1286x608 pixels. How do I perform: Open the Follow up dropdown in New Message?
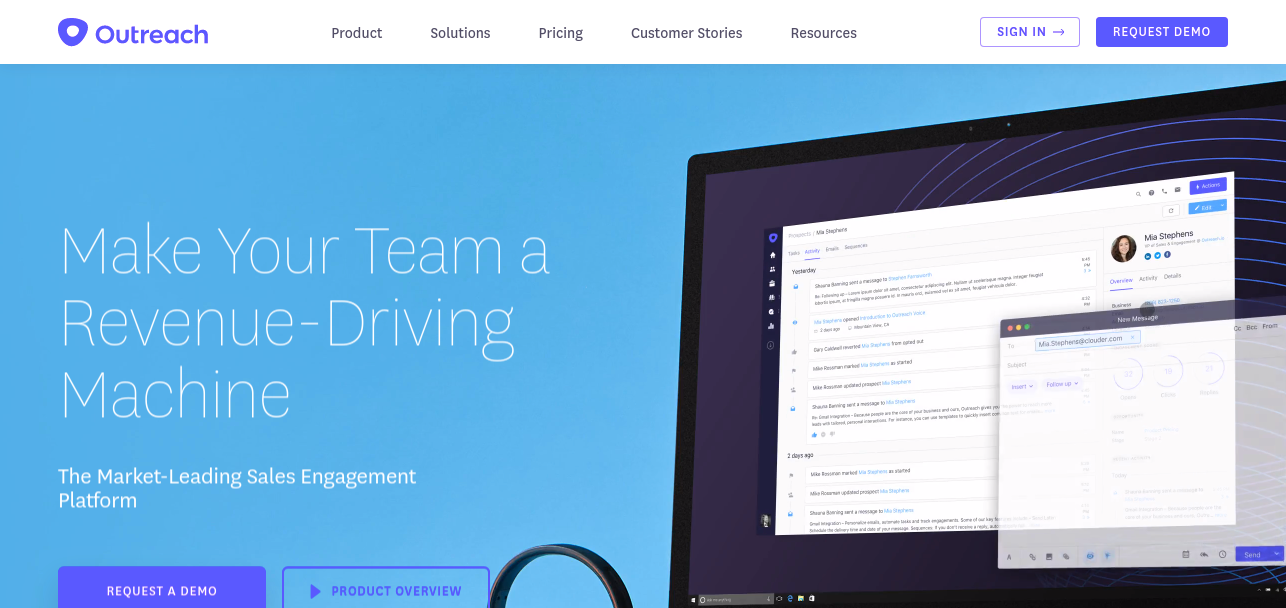point(1061,384)
